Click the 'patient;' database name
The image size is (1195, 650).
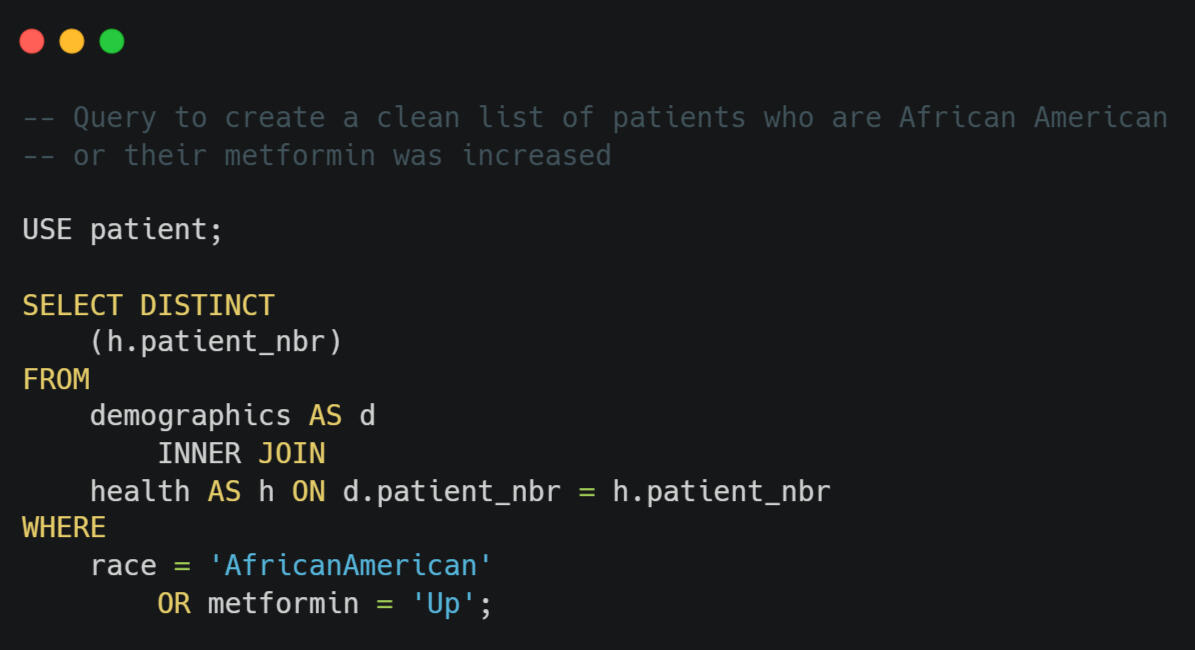coord(156,230)
